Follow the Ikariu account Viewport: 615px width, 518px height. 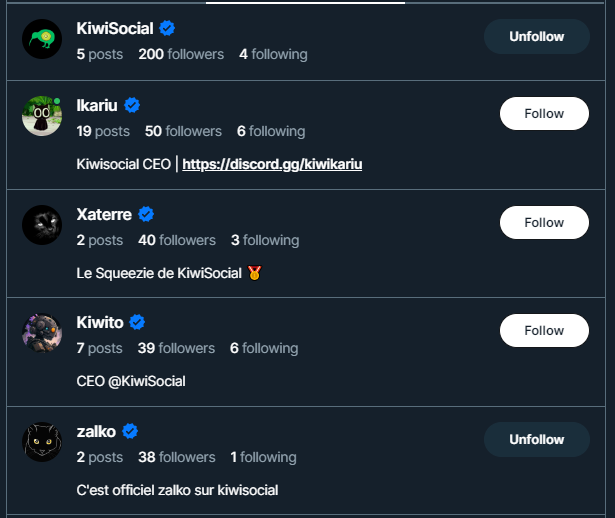point(544,113)
